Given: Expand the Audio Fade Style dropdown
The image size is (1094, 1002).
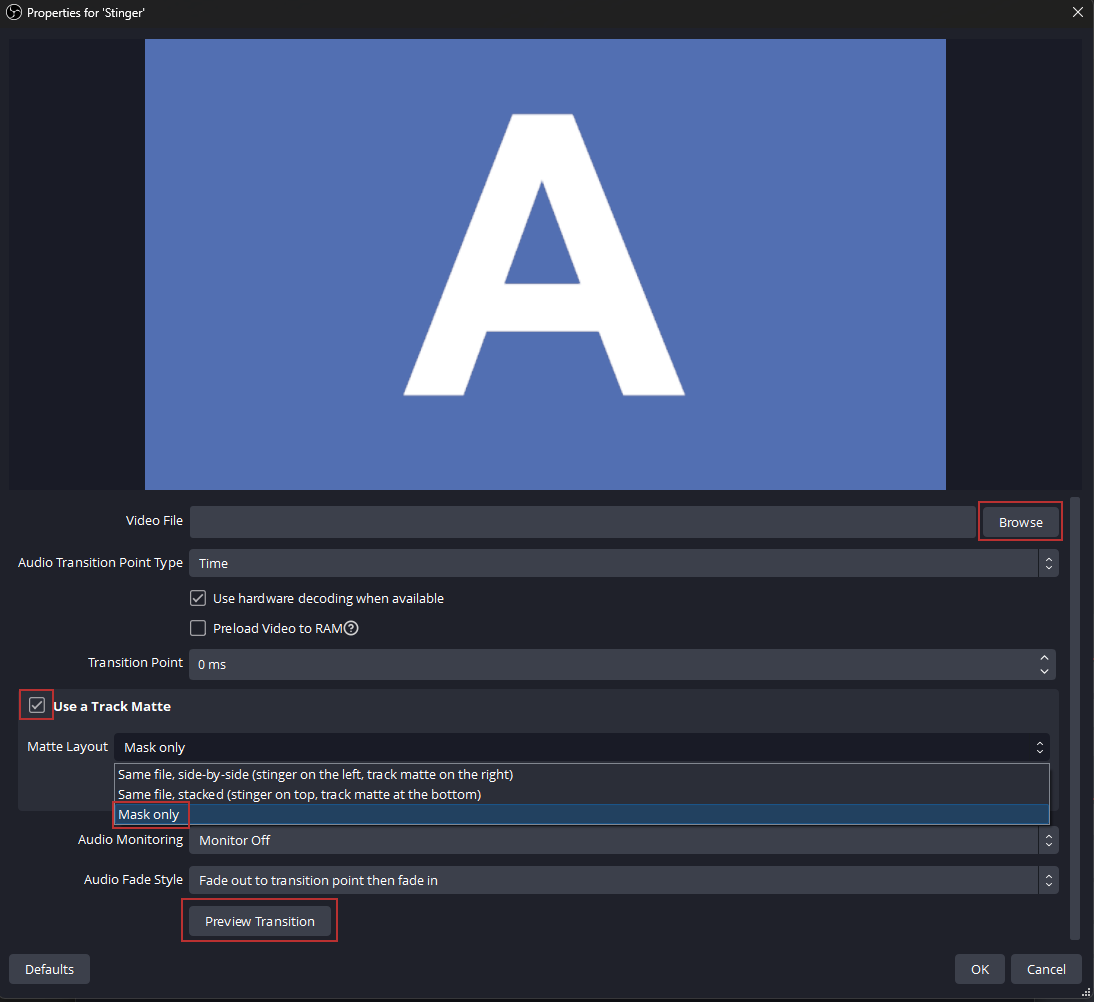Looking at the screenshot, I should pos(622,880).
